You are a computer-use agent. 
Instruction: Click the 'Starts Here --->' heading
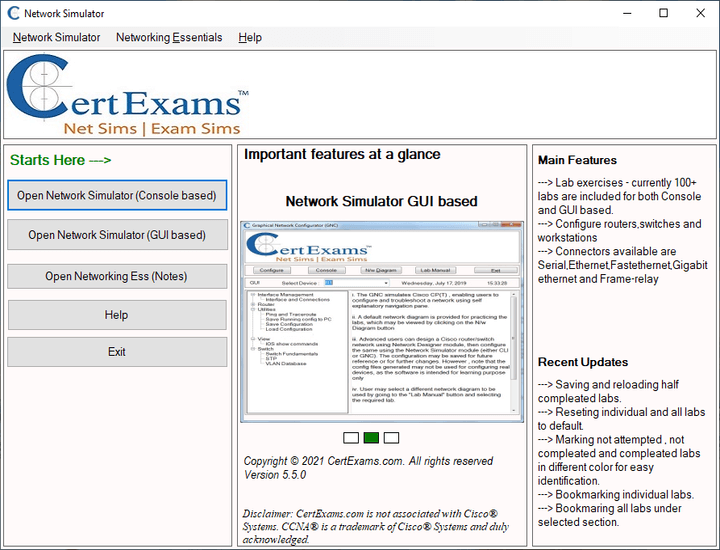pyautogui.click(x=61, y=160)
